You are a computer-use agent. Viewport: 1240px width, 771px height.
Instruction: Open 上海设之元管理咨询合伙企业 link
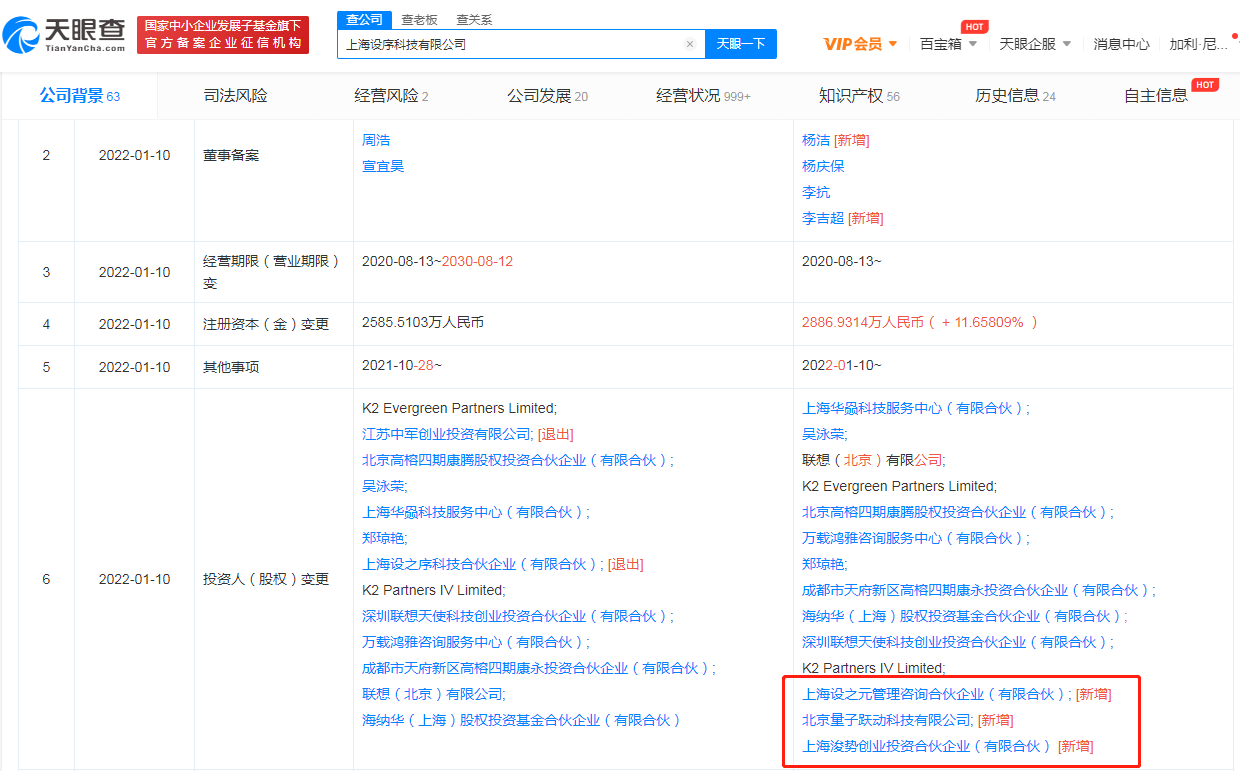[x=935, y=694]
